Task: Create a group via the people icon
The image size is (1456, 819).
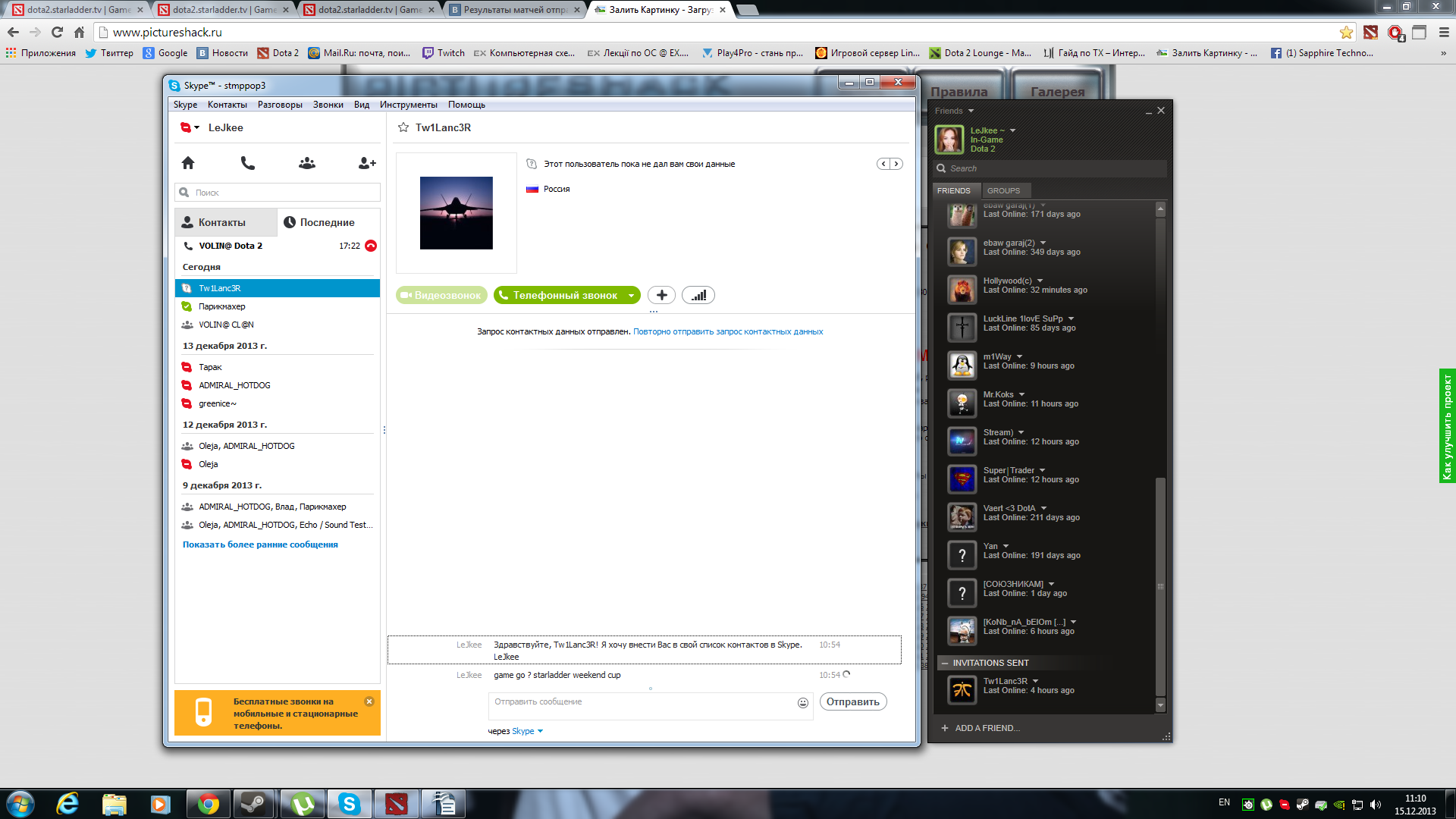Action: pos(307,162)
